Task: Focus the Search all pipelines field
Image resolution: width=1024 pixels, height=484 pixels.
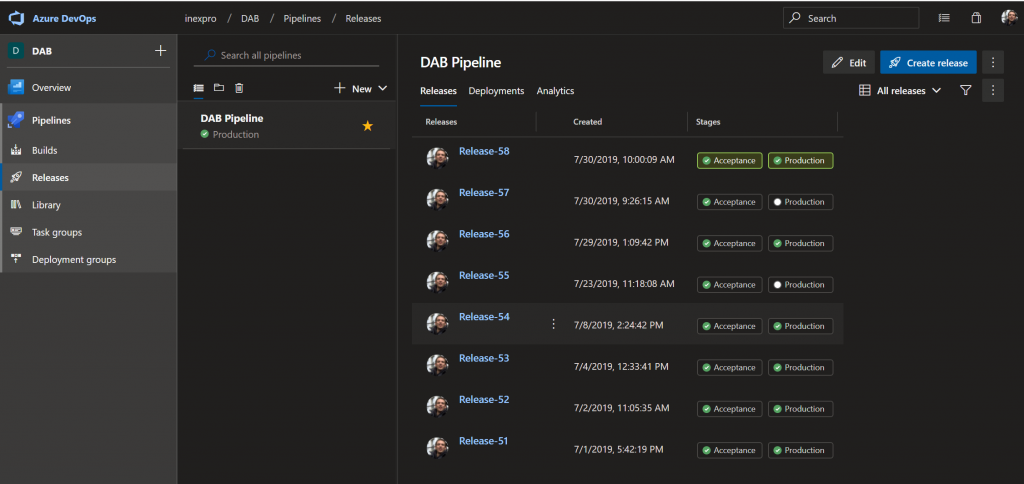Action: (x=286, y=56)
